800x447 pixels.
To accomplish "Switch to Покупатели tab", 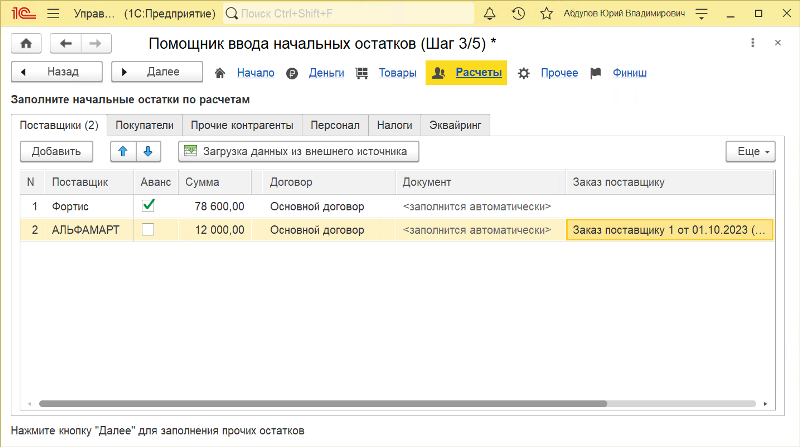I will pos(144,125).
